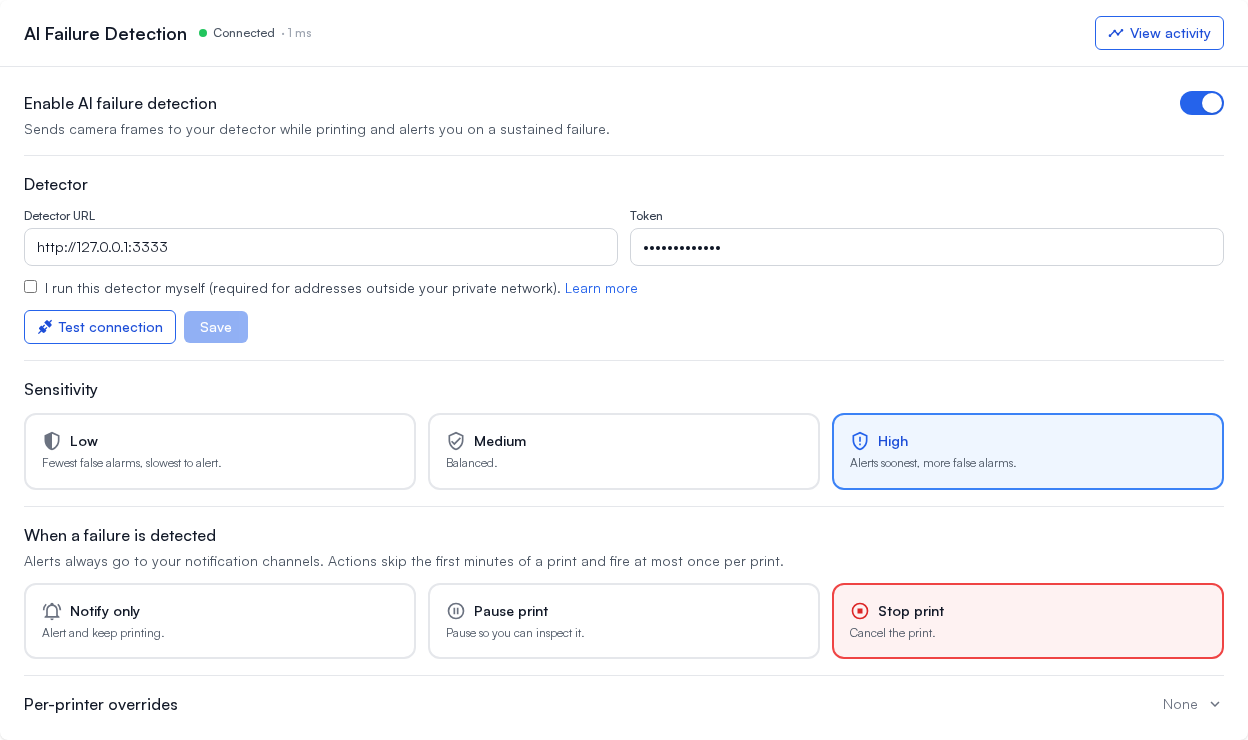The image size is (1248, 740).
Task: Click the bell icon on Notify only card
Action: pyautogui.click(x=52, y=611)
